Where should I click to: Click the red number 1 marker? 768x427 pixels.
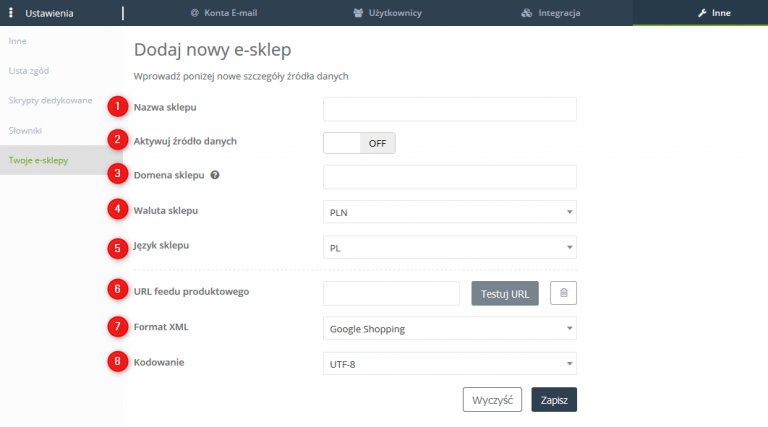tap(118, 106)
